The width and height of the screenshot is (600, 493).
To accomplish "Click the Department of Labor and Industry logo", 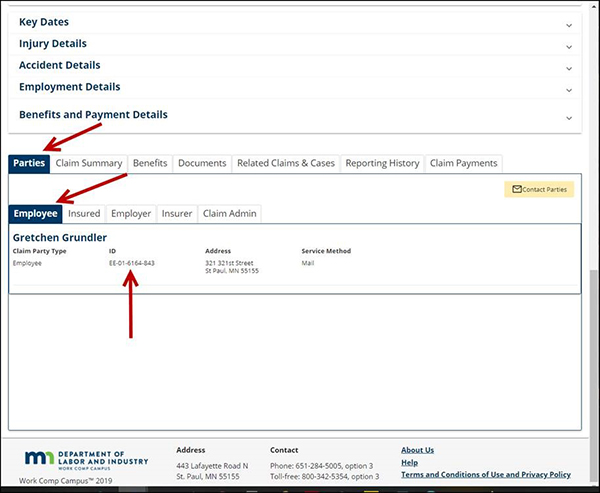I will tap(85, 459).
